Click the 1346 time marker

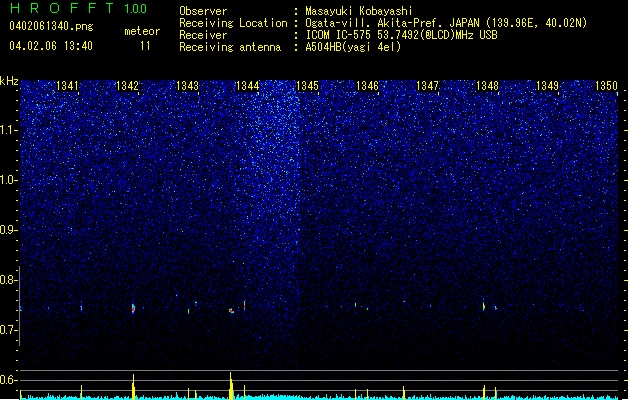point(367,86)
